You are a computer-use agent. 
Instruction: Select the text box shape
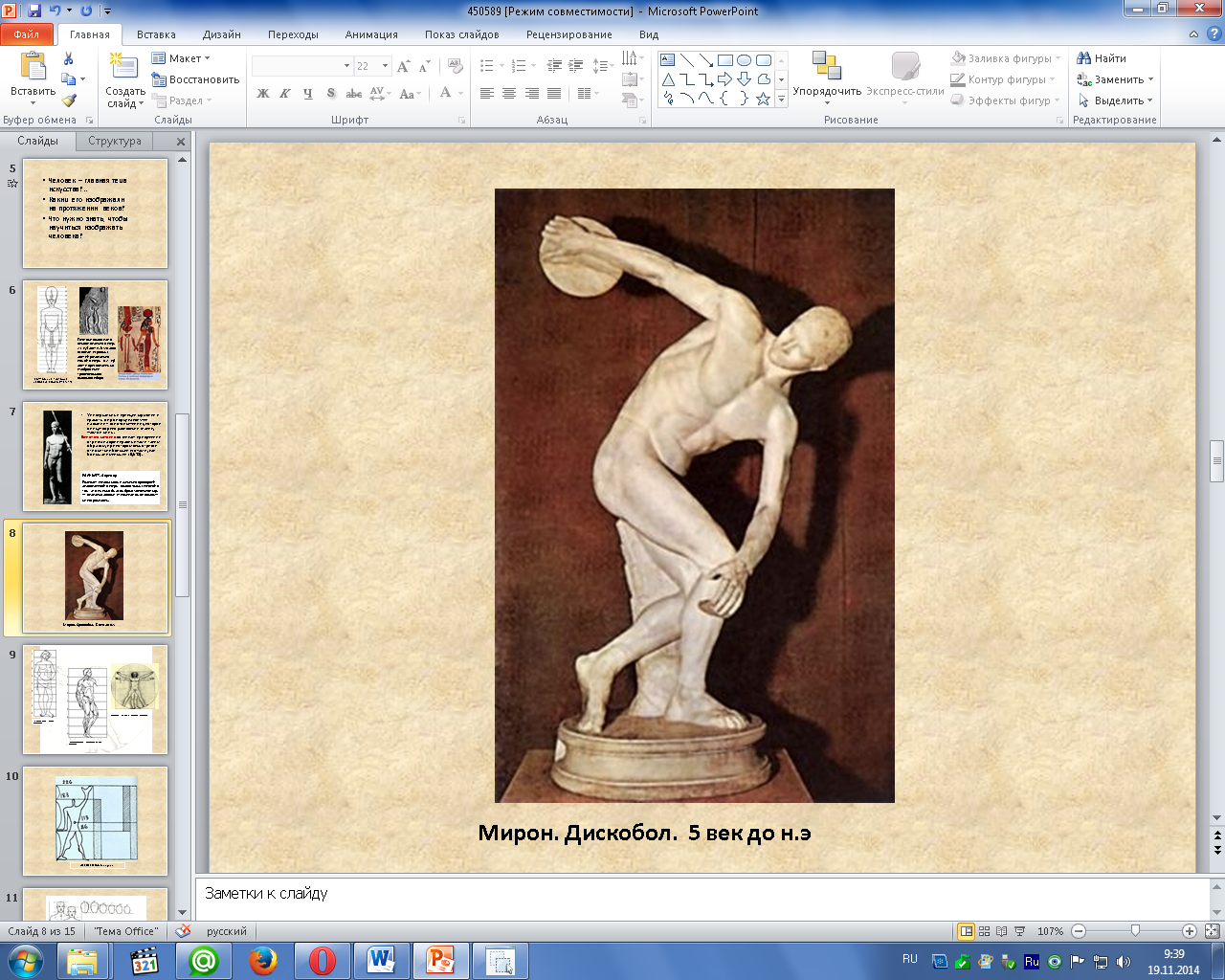[668, 60]
